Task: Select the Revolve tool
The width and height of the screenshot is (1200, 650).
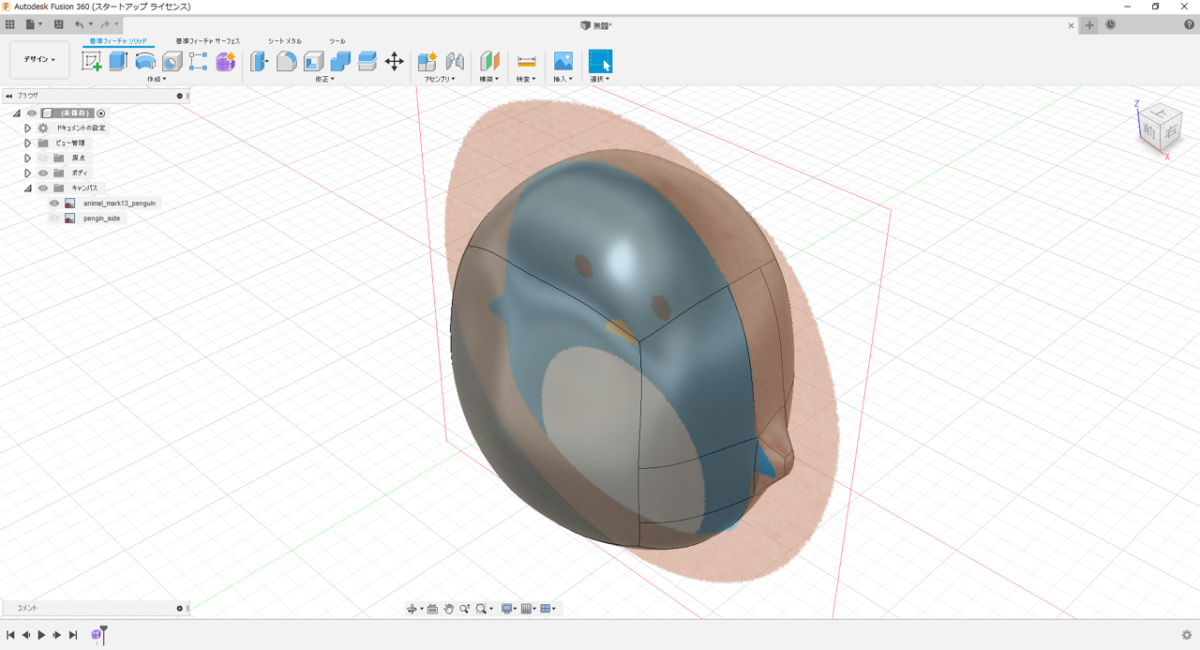Action: coord(145,62)
